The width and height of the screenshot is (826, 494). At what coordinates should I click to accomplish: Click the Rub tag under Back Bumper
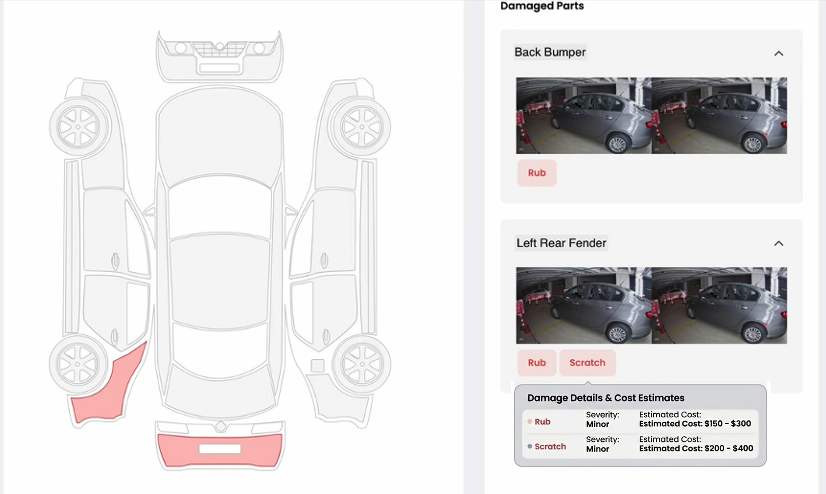coord(537,173)
